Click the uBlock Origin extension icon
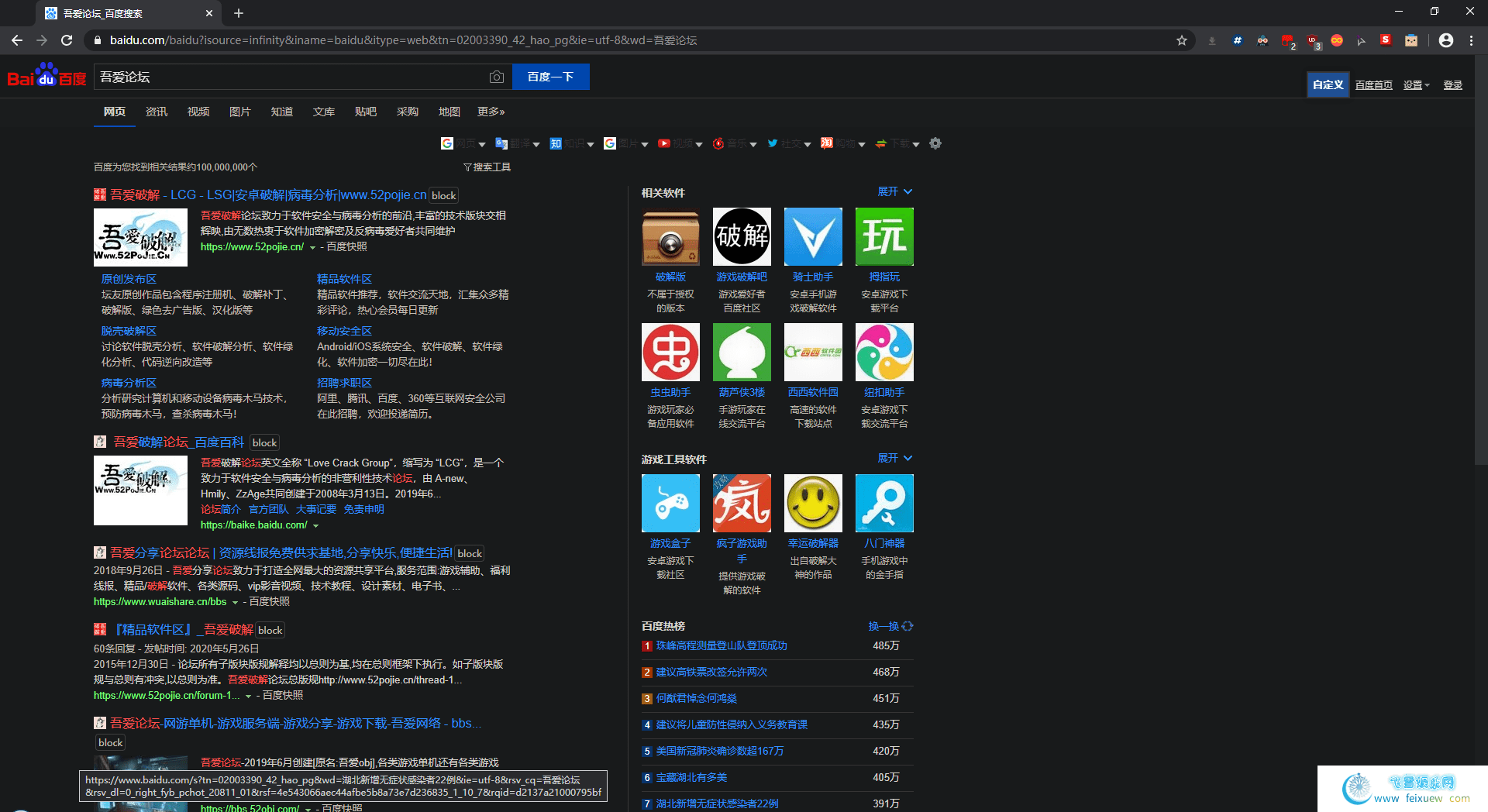This screenshot has height=812, width=1488. pyautogui.click(x=1312, y=40)
